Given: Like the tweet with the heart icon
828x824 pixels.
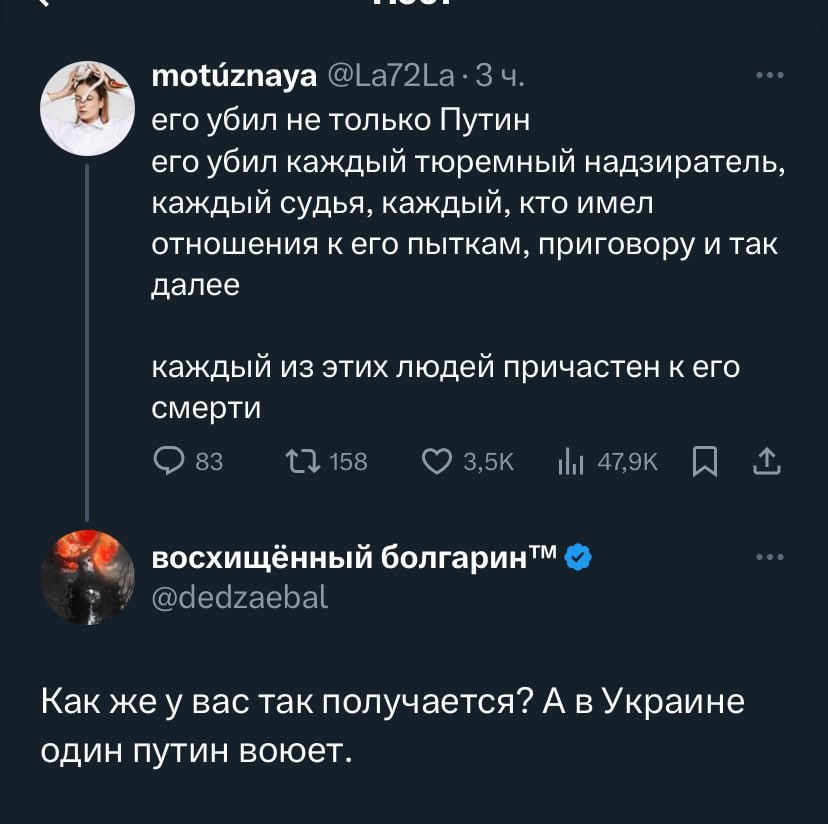Looking at the screenshot, I should click(x=436, y=461).
